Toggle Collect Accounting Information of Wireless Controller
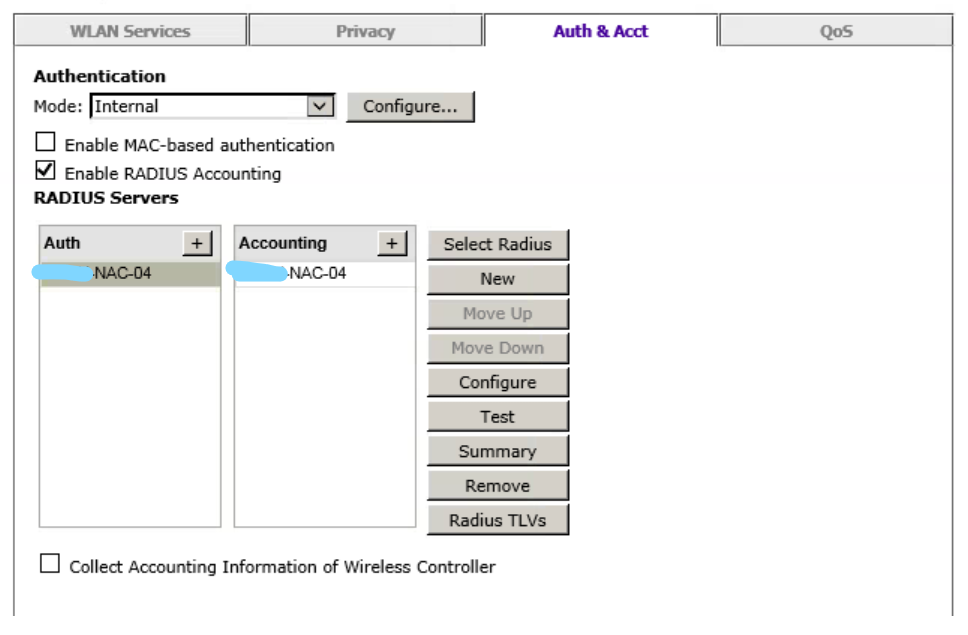This screenshot has height=635, width=968. (50, 565)
